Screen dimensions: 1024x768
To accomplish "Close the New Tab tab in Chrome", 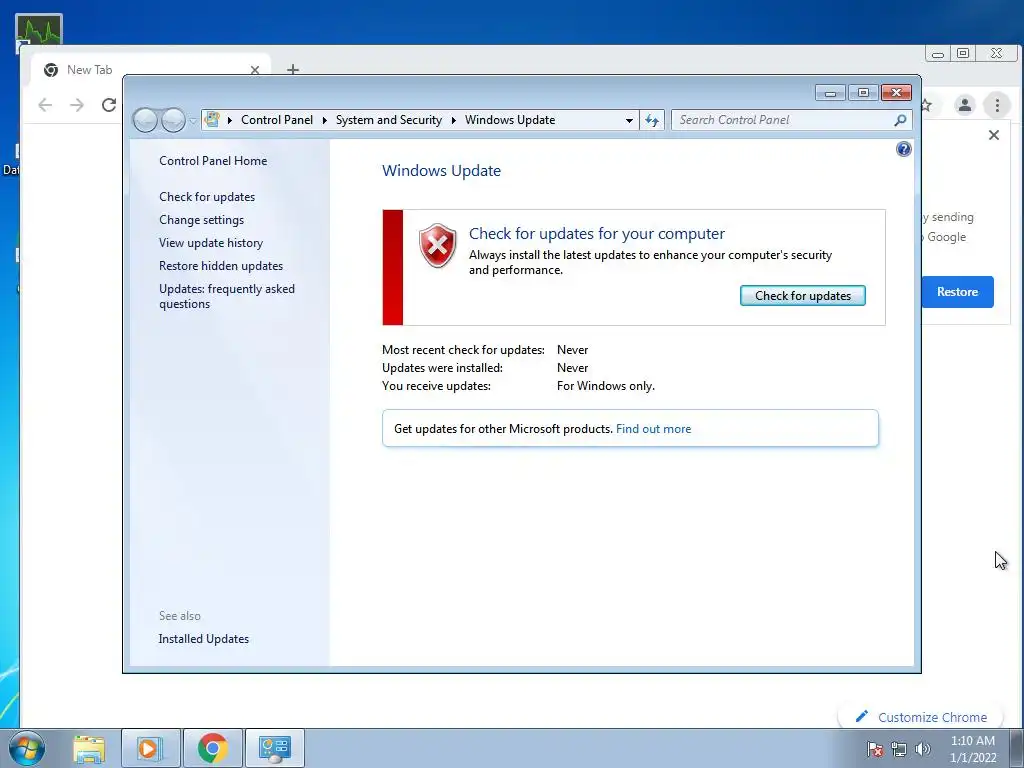I will click(x=255, y=70).
